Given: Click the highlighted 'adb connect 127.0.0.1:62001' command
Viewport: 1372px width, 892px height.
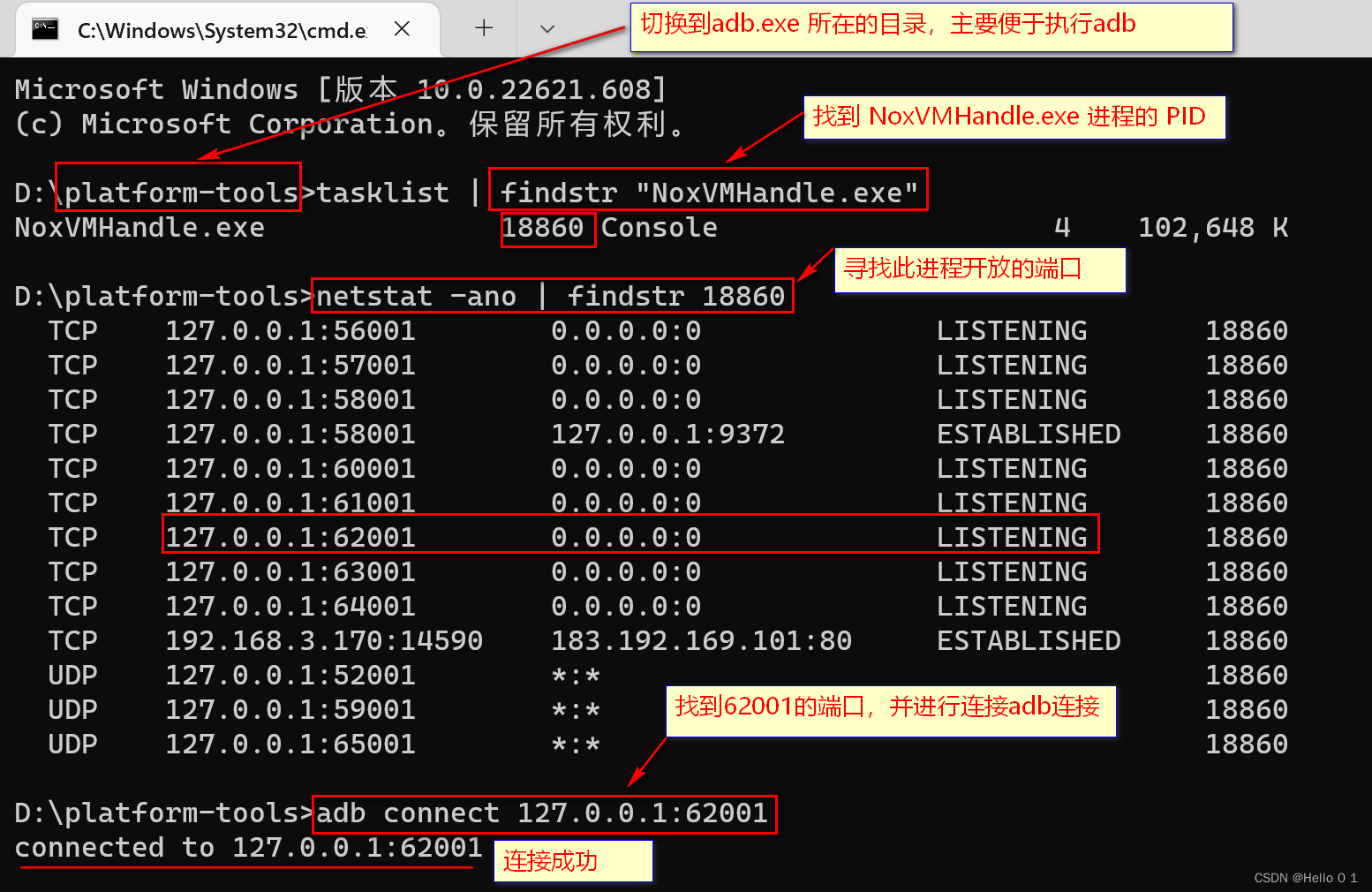Looking at the screenshot, I should (x=542, y=813).
